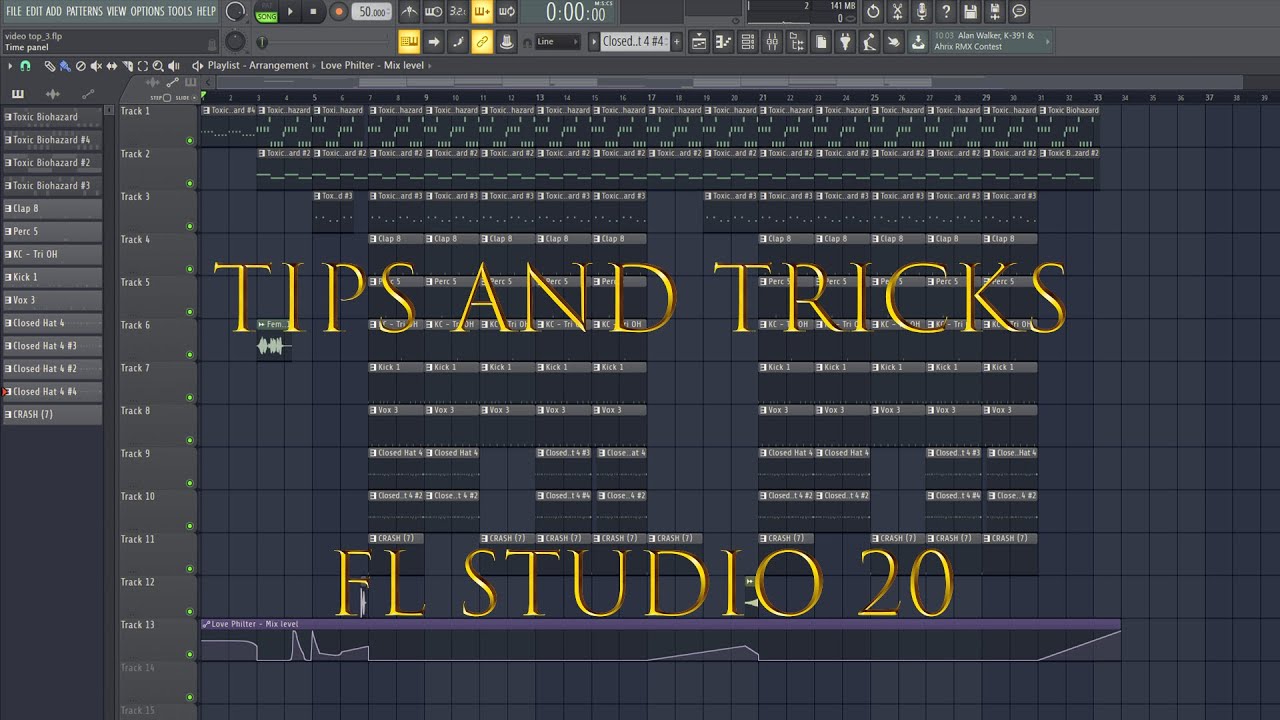Image resolution: width=1280 pixels, height=720 pixels.
Task: Open the OPTIONS menu
Action: (x=147, y=11)
